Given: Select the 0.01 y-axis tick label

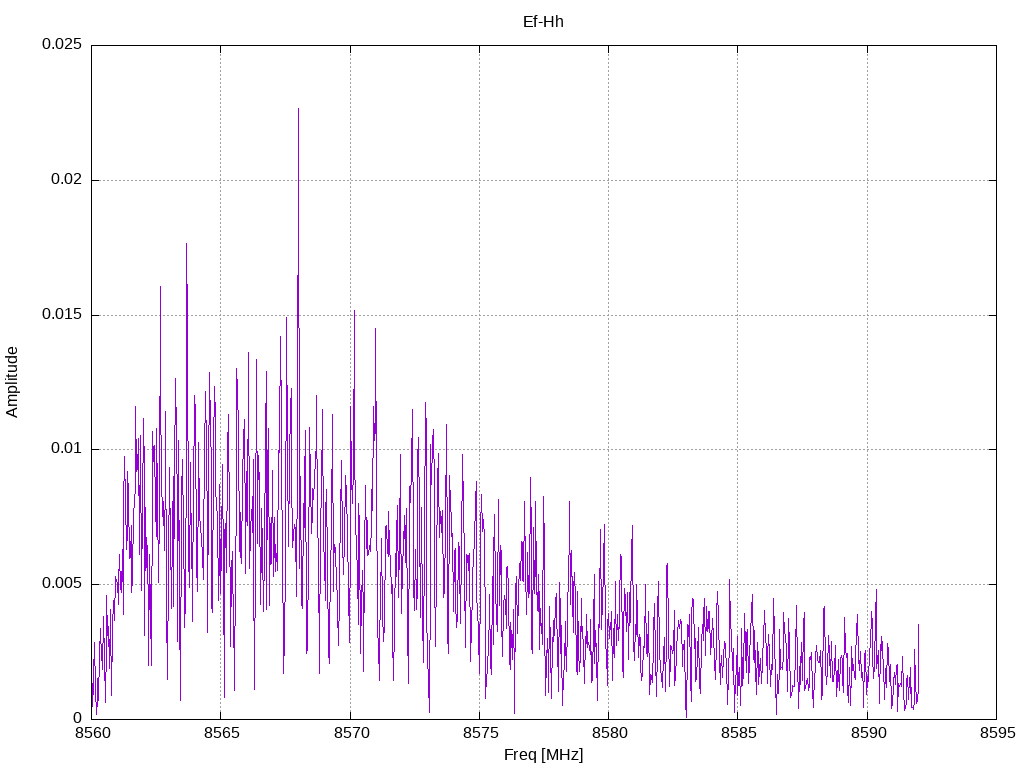Looking at the screenshot, I should tap(67, 449).
